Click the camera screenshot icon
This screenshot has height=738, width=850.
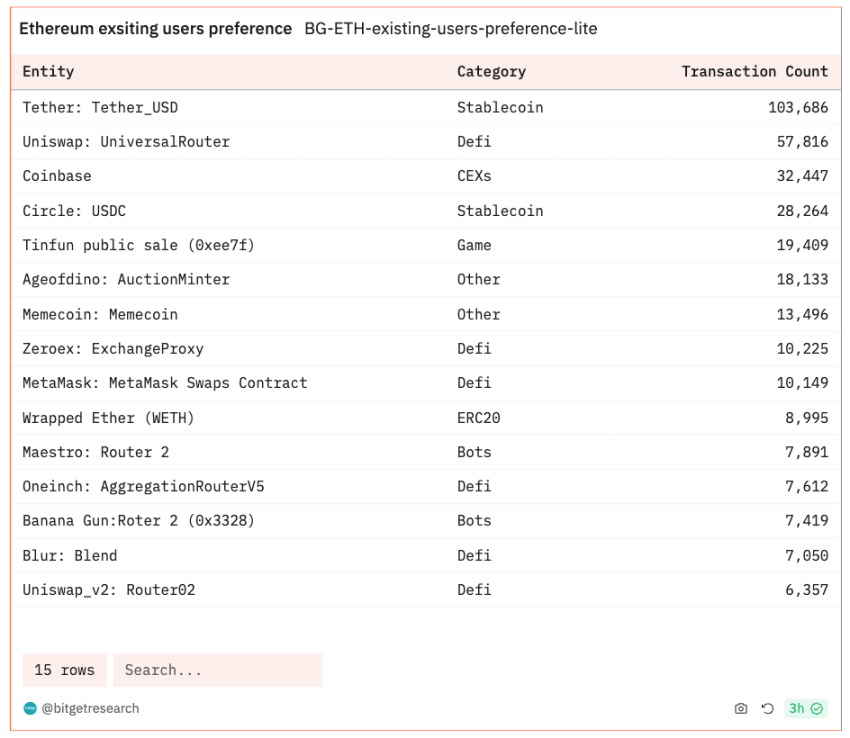[x=741, y=709]
